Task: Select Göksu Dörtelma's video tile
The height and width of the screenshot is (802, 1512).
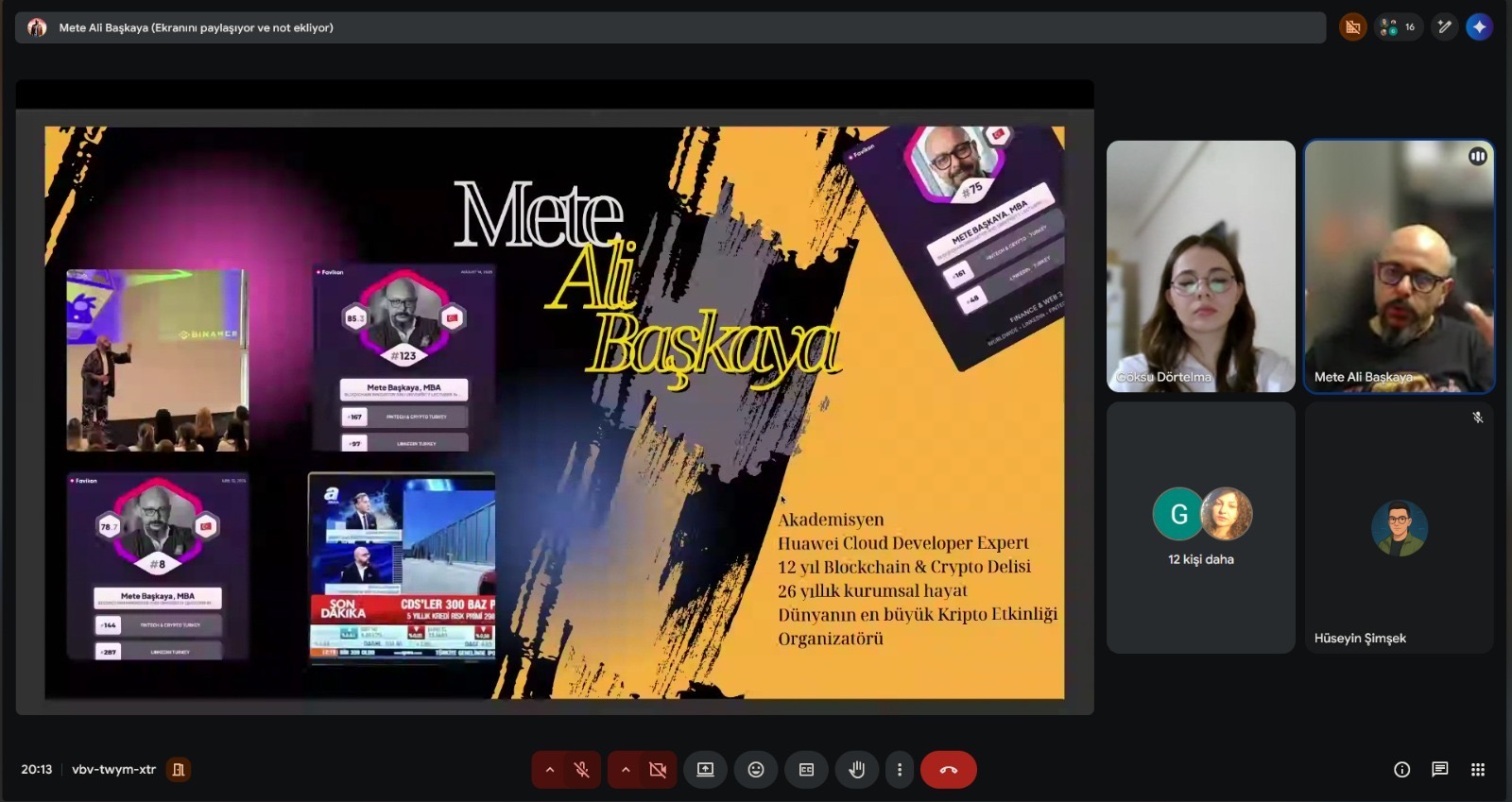Action: point(1200,266)
